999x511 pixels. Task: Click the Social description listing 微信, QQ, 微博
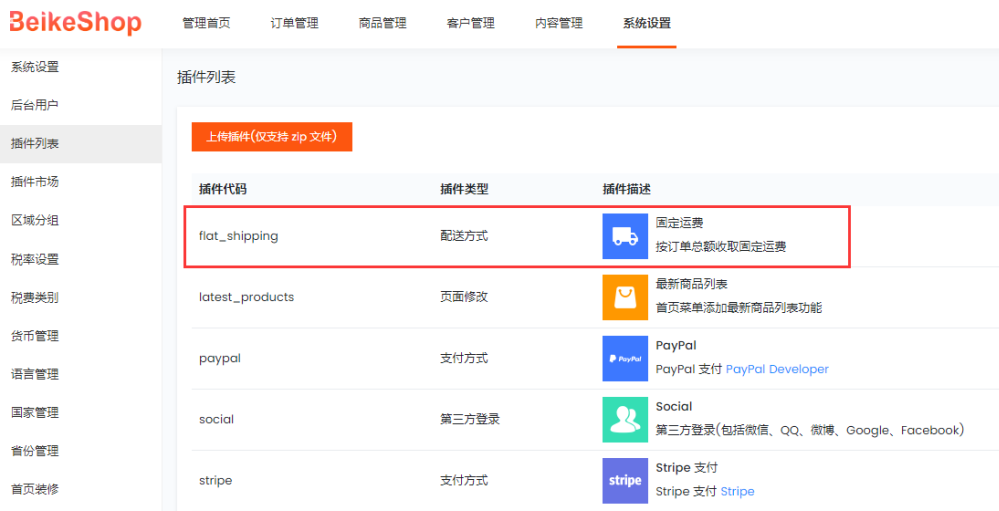click(810, 431)
